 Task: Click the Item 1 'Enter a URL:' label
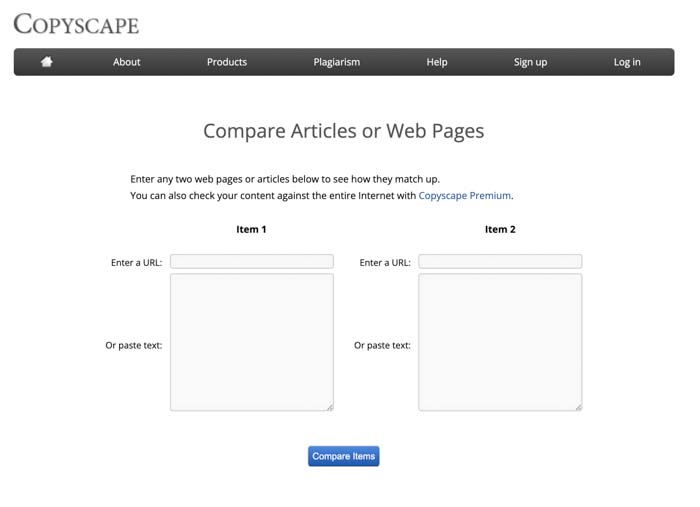coord(137,262)
